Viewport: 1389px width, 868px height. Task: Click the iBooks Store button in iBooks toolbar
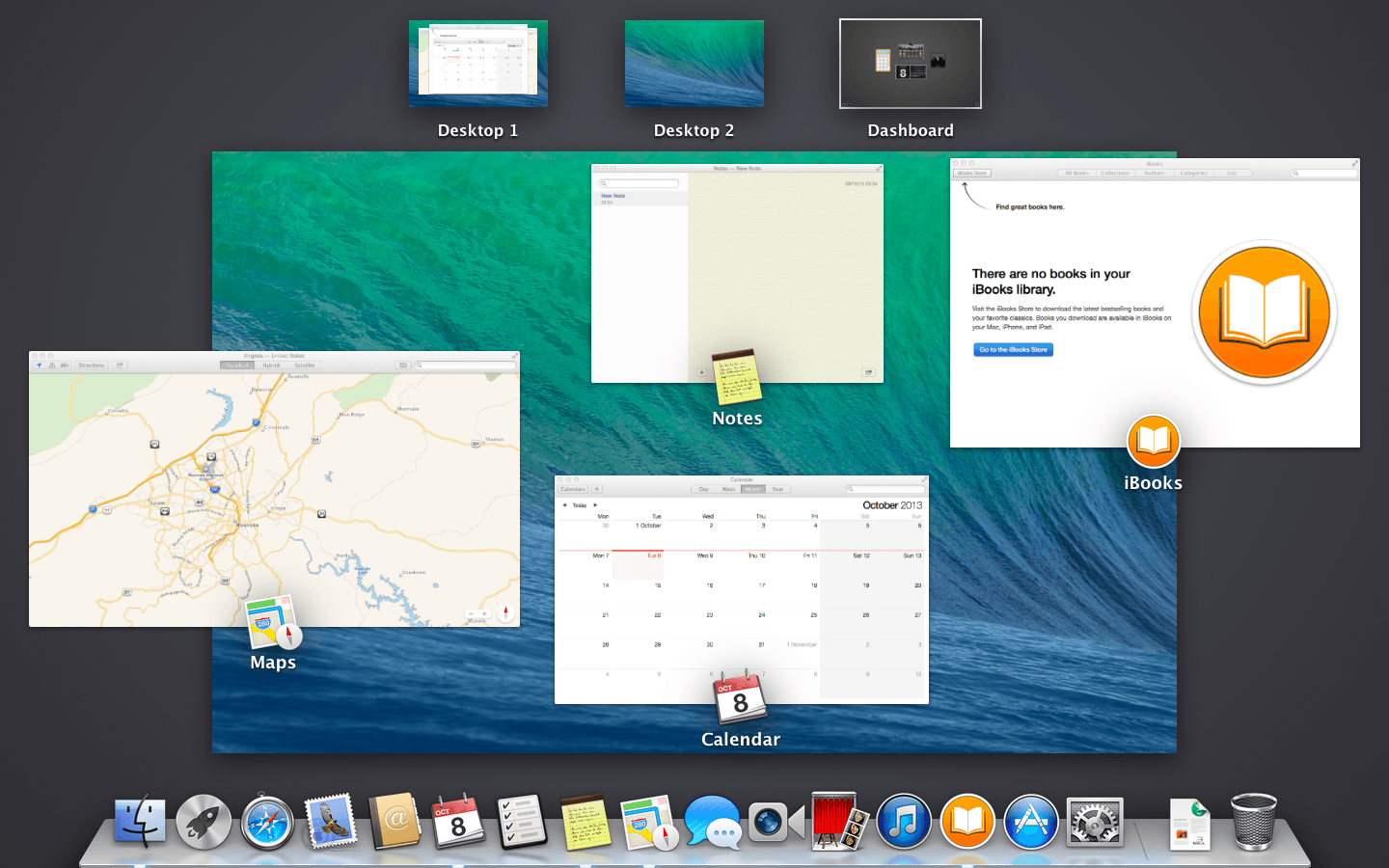click(x=972, y=174)
